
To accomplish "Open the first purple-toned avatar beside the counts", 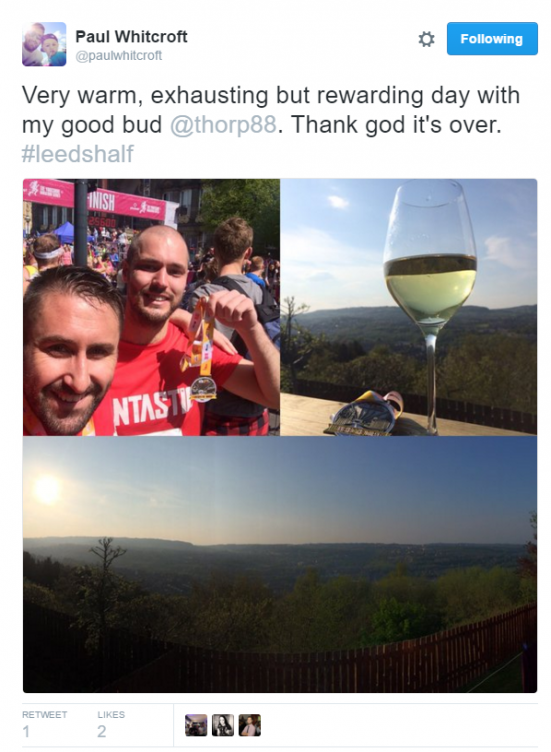I will (x=196, y=725).
